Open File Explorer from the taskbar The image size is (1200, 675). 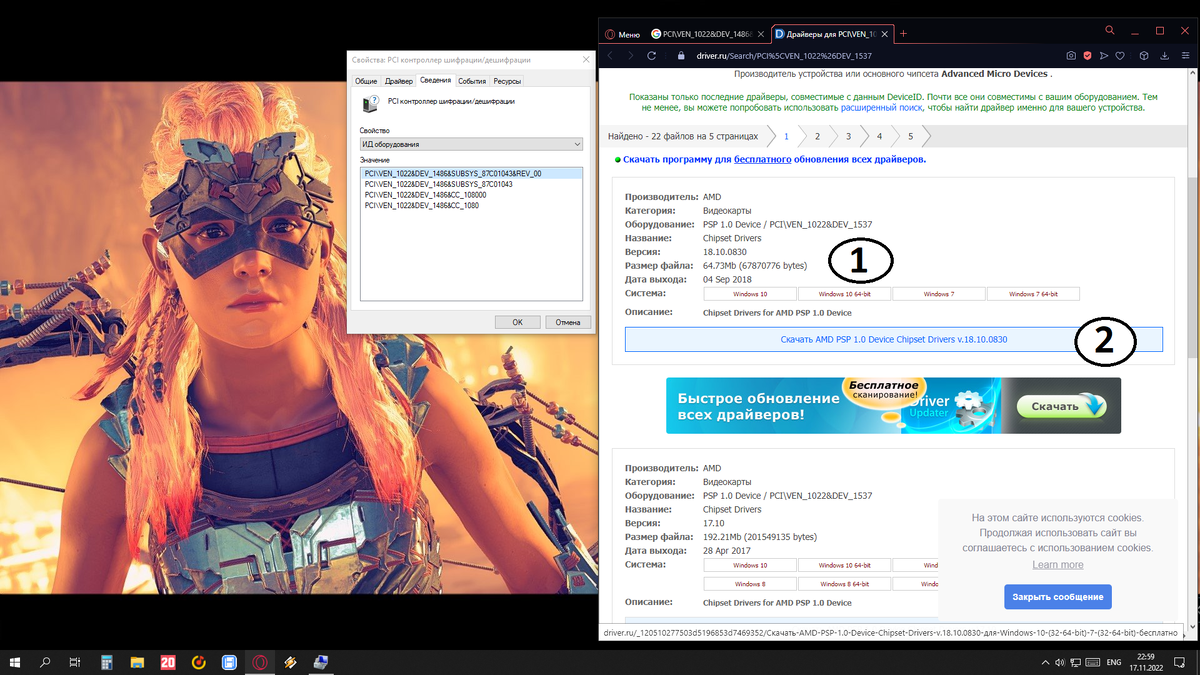point(137,662)
